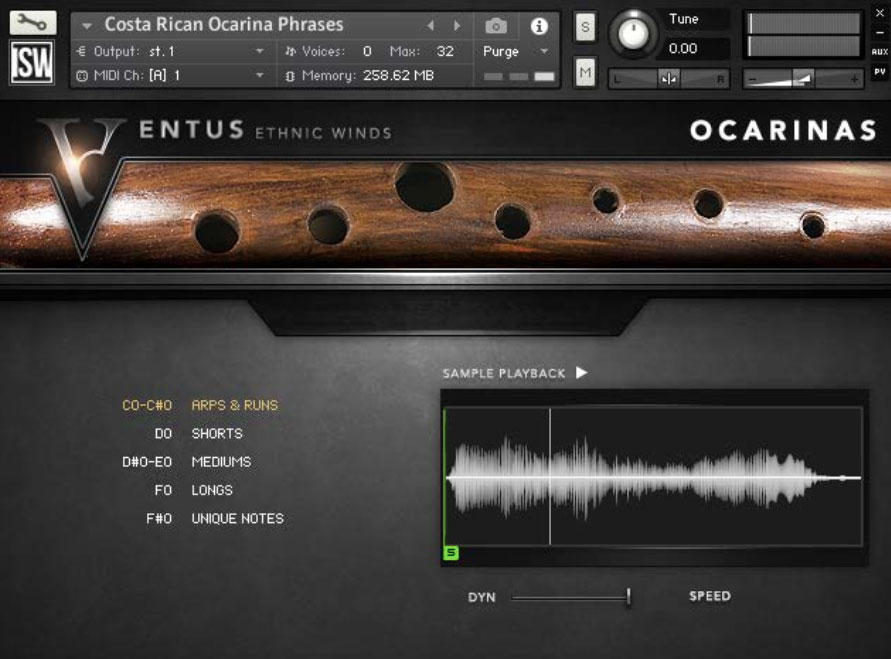Screen dimensions: 891x659
Task: Select the Mediums phrase category
Action: [x=221, y=462]
